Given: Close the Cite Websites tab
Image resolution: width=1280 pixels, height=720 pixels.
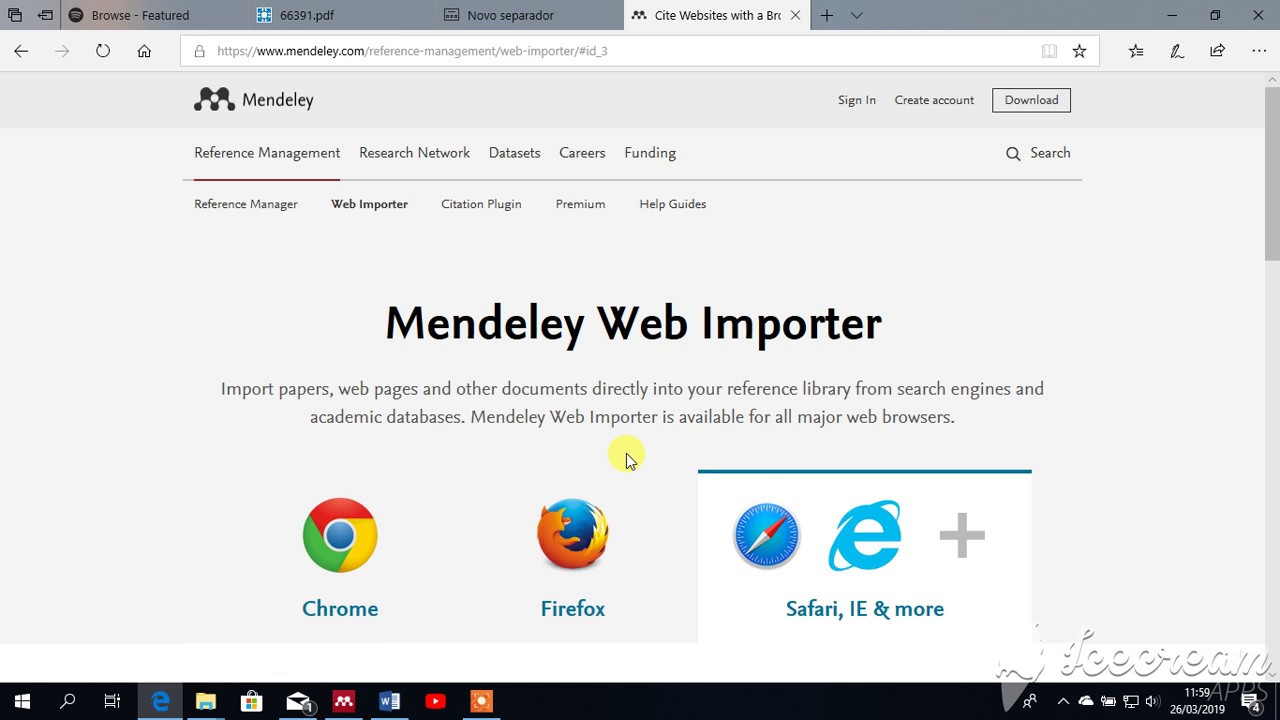Looking at the screenshot, I should [x=795, y=15].
